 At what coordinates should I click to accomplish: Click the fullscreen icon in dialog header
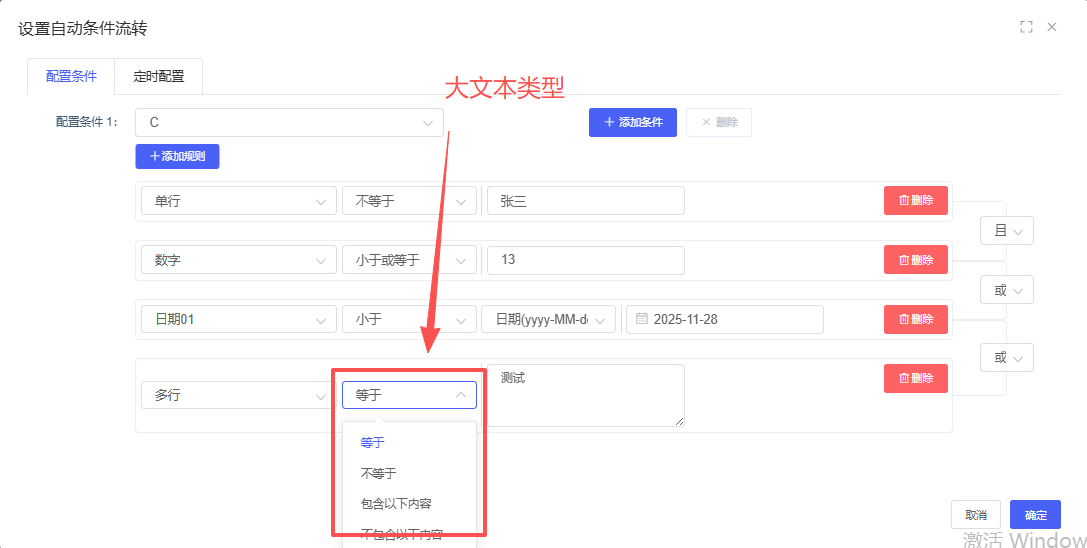[1026, 27]
